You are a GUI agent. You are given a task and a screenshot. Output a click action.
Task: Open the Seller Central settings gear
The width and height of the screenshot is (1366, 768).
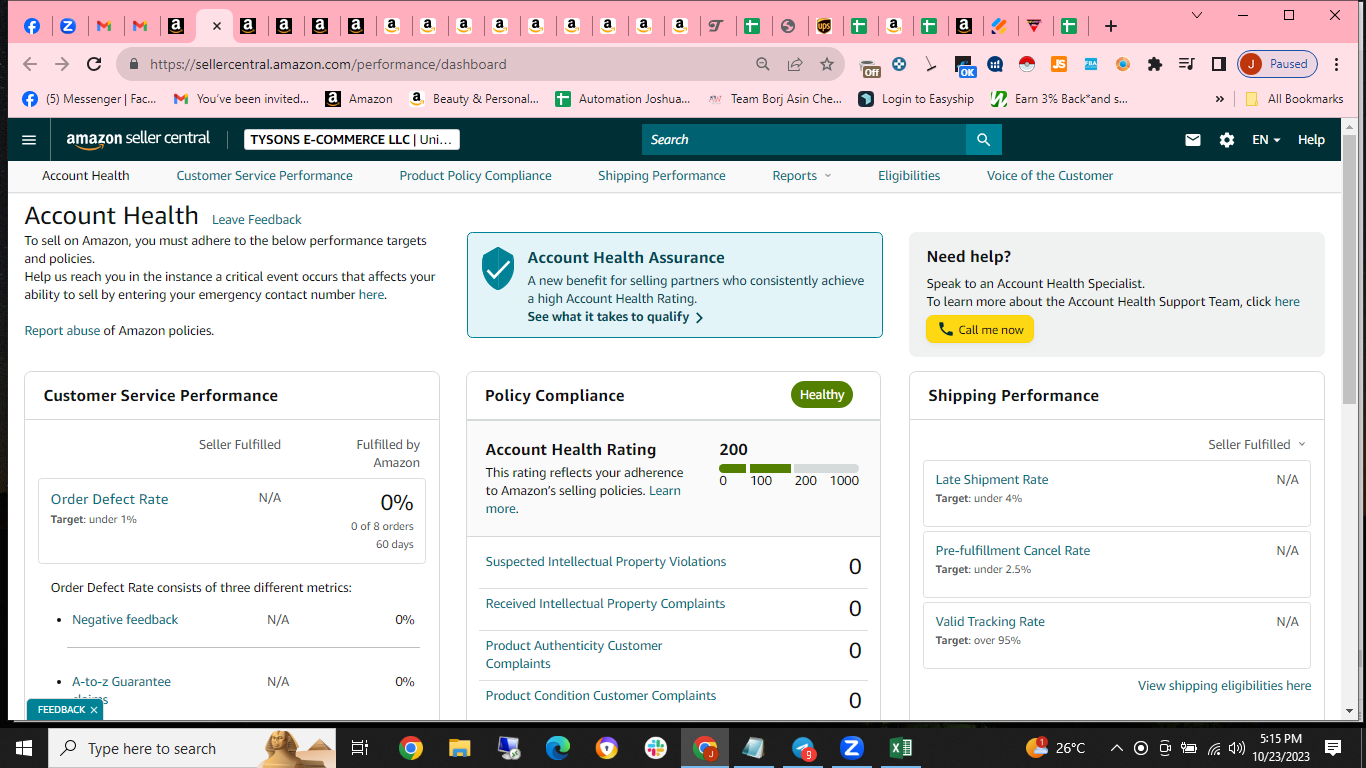[x=1227, y=140]
